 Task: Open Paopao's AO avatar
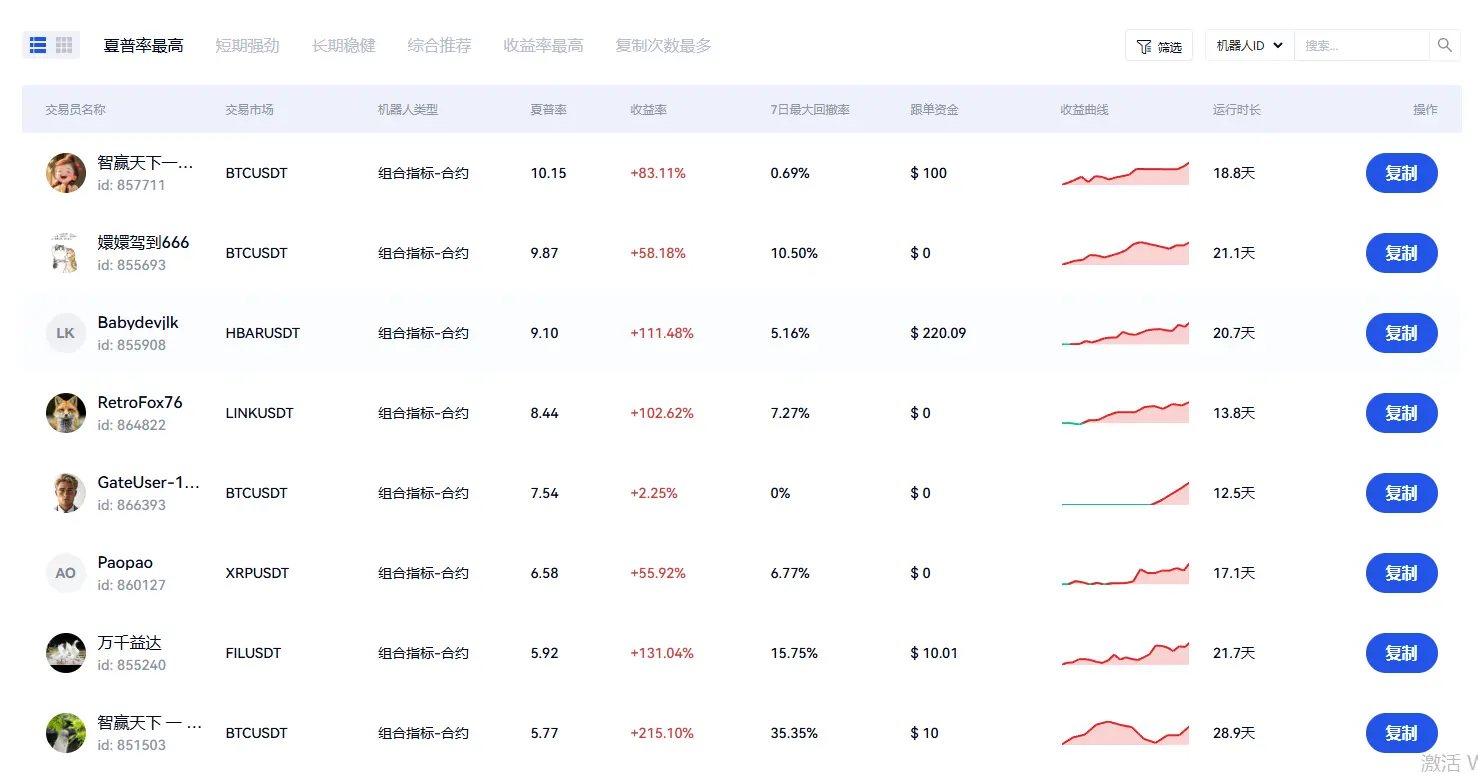(x=66, y=573)
